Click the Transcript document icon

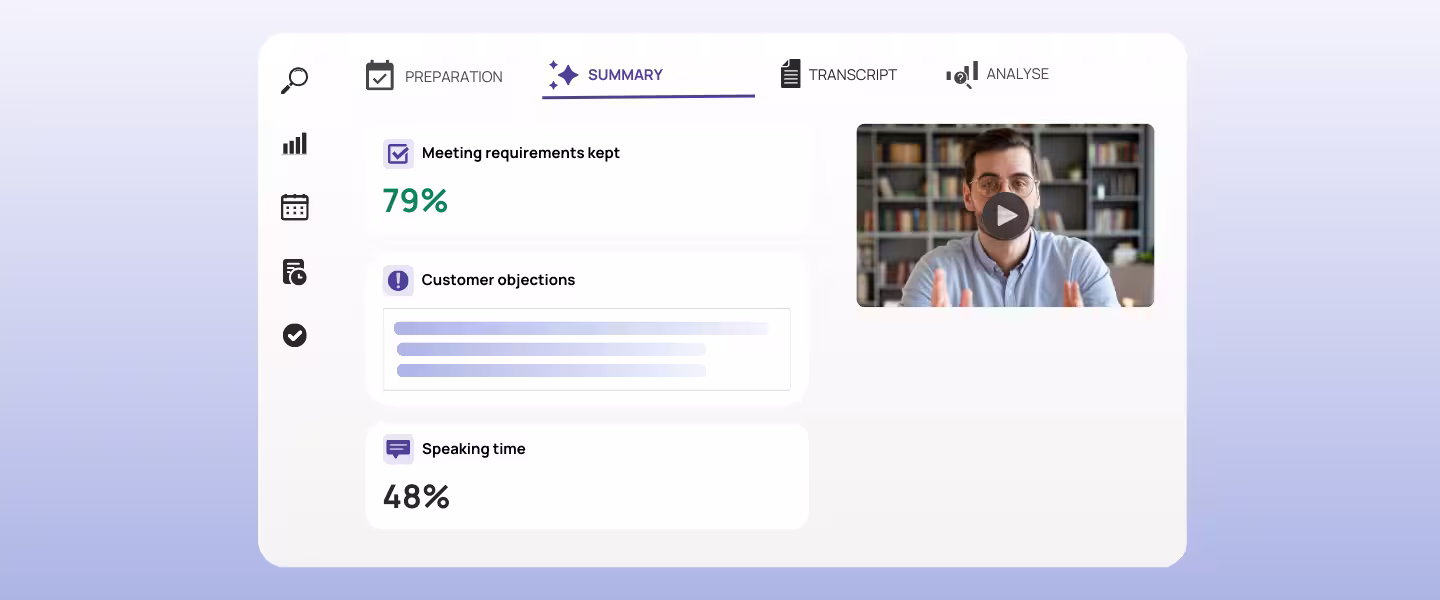pyautogui.click(x=791, y=73)
